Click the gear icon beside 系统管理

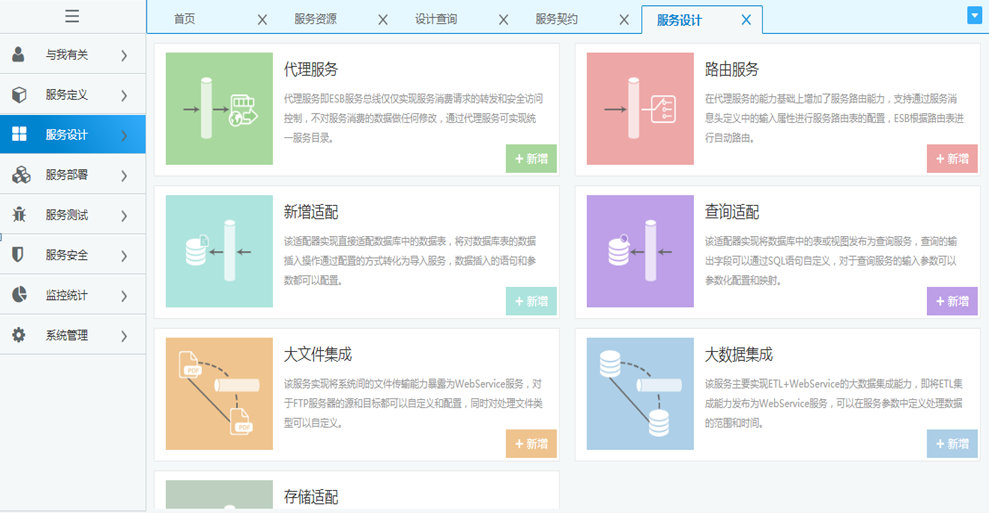point(19,334)
